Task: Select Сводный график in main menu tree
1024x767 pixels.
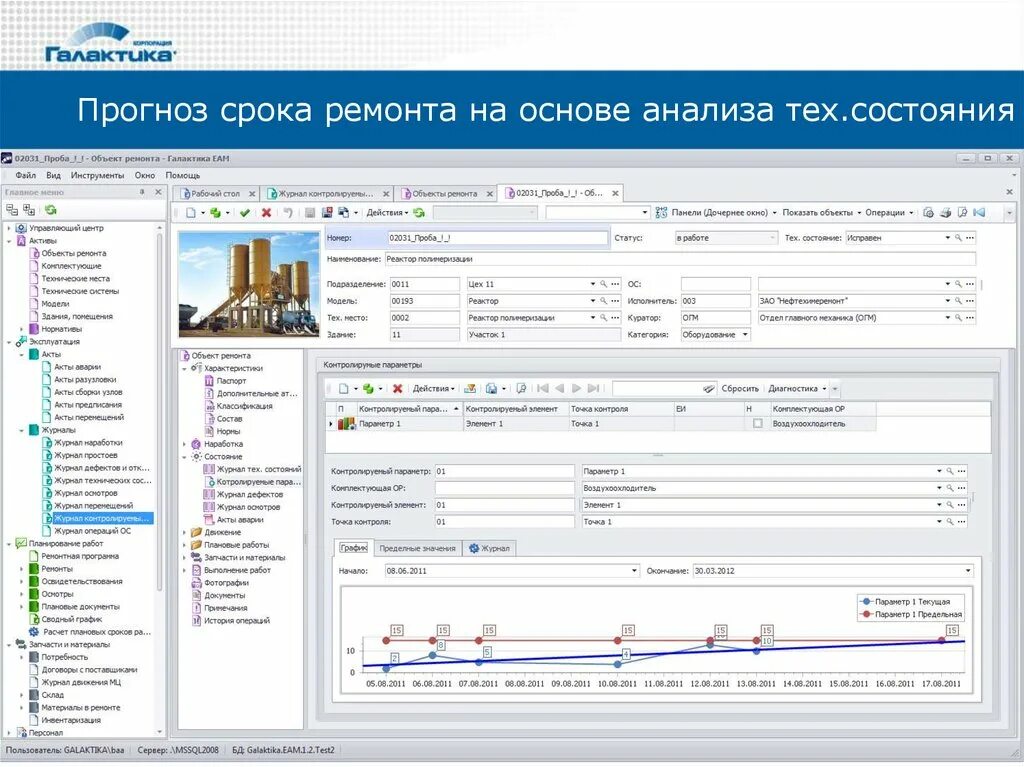Action: [x=71, y=619]
